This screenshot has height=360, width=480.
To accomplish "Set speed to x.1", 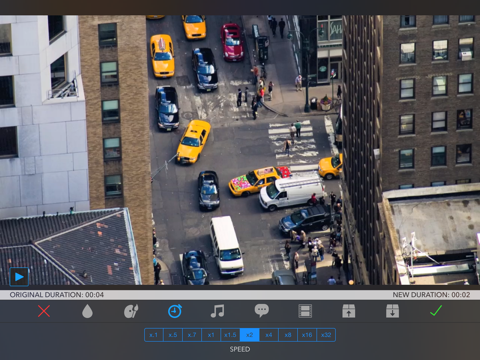I will click(x=154, y=335).
